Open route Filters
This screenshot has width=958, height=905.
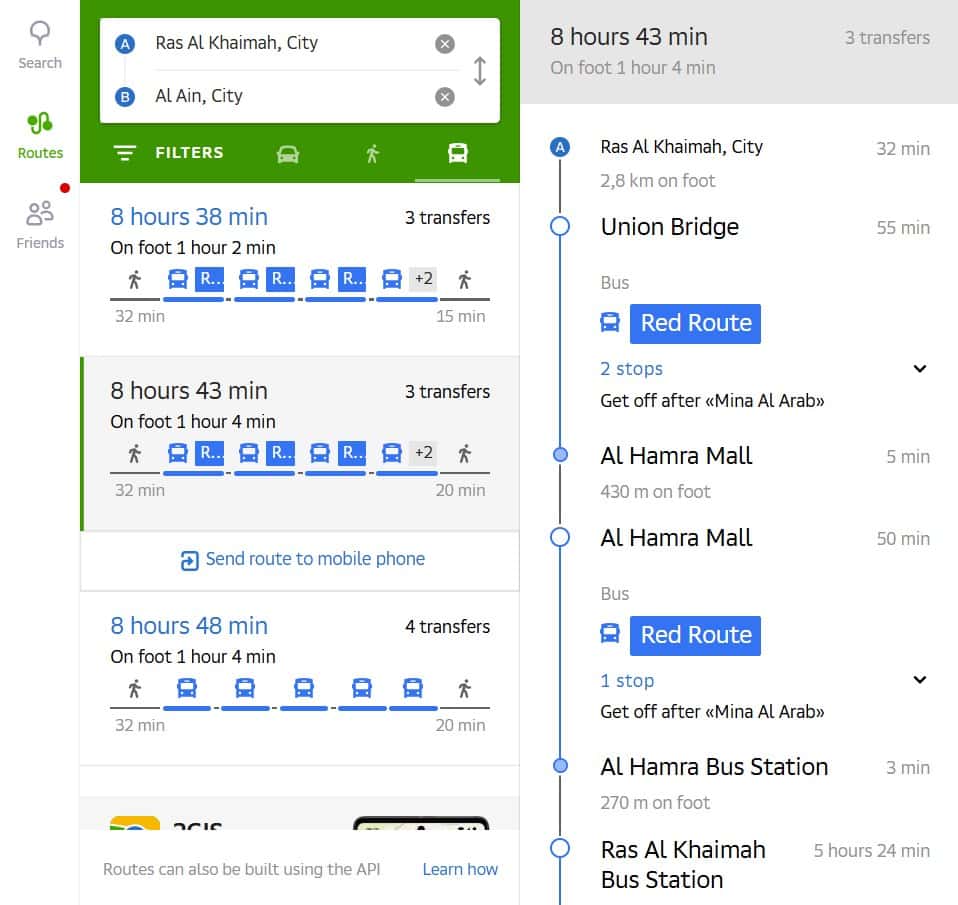[x=169, y=153]
